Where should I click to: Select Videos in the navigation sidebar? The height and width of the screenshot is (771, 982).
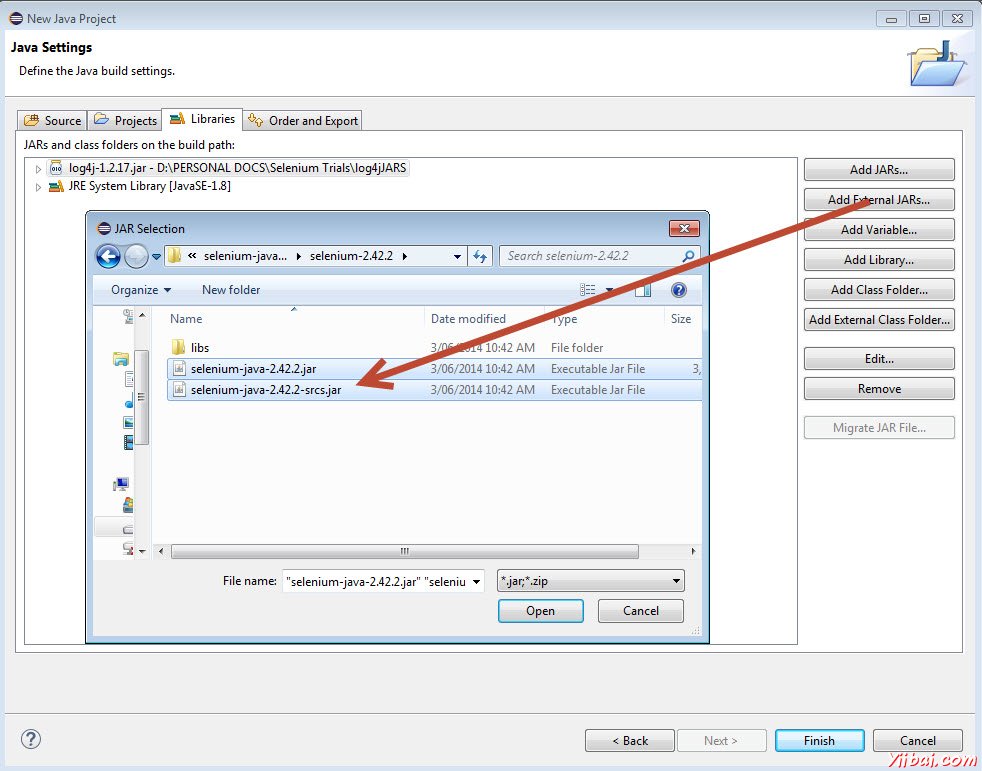(125, 443)
